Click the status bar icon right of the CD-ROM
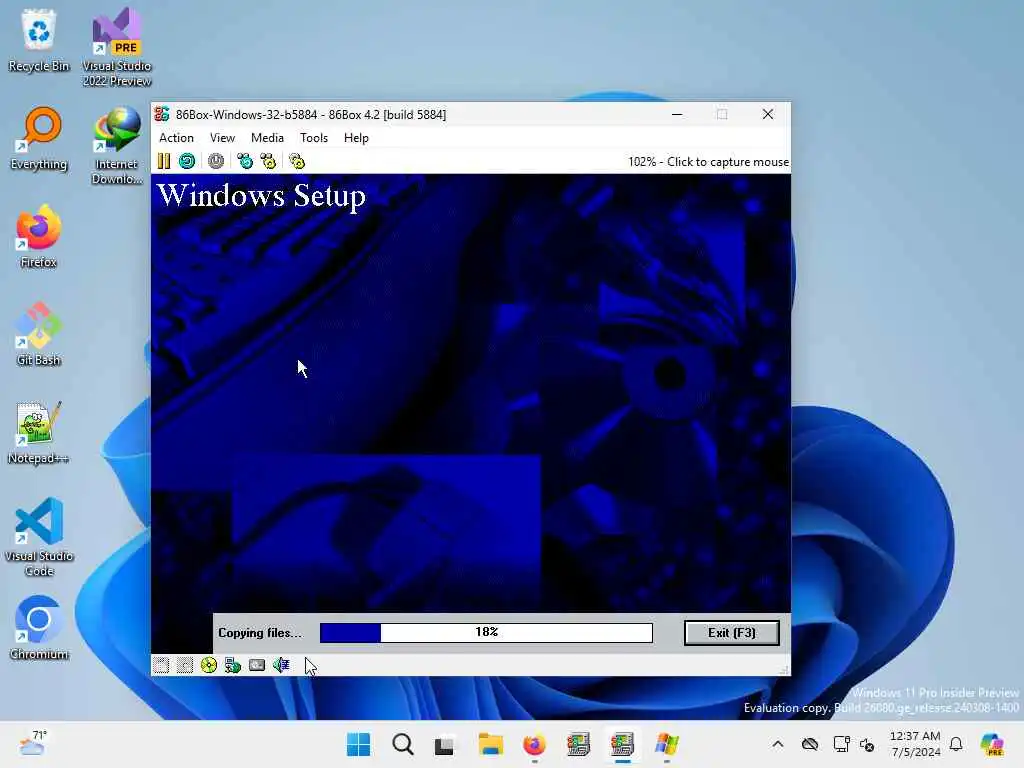The height and width of the screenshot is (768, 1024). pos(232,665)
